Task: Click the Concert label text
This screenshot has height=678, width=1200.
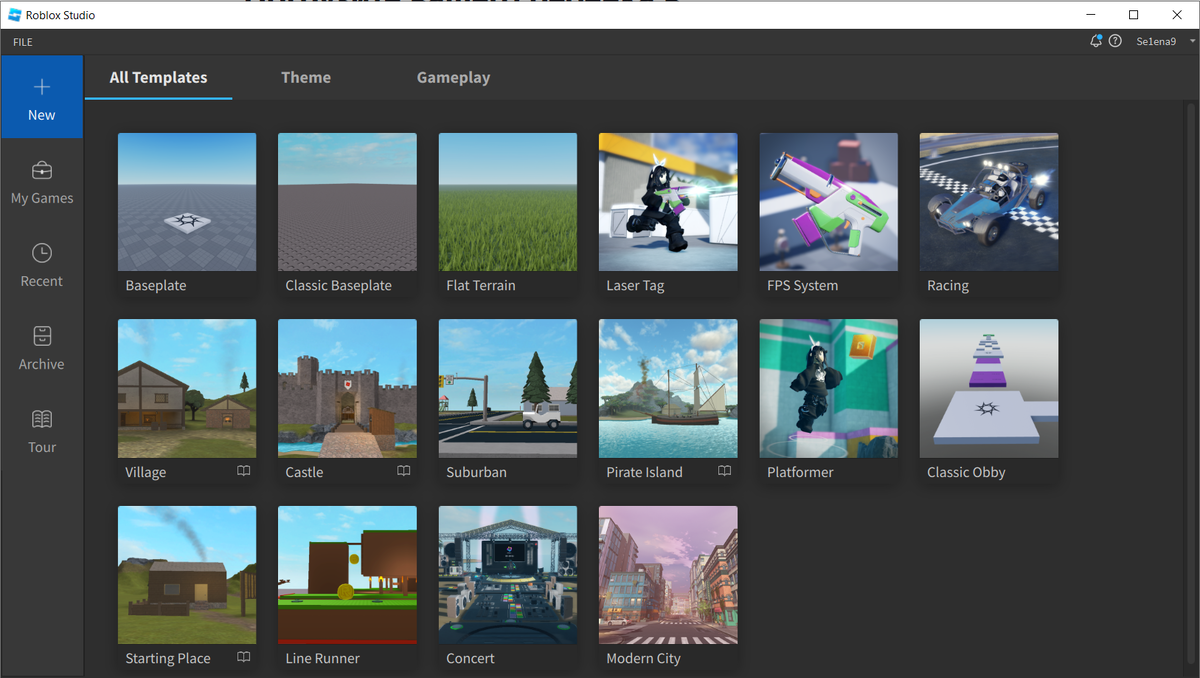Action: click(x=470, y=658)
